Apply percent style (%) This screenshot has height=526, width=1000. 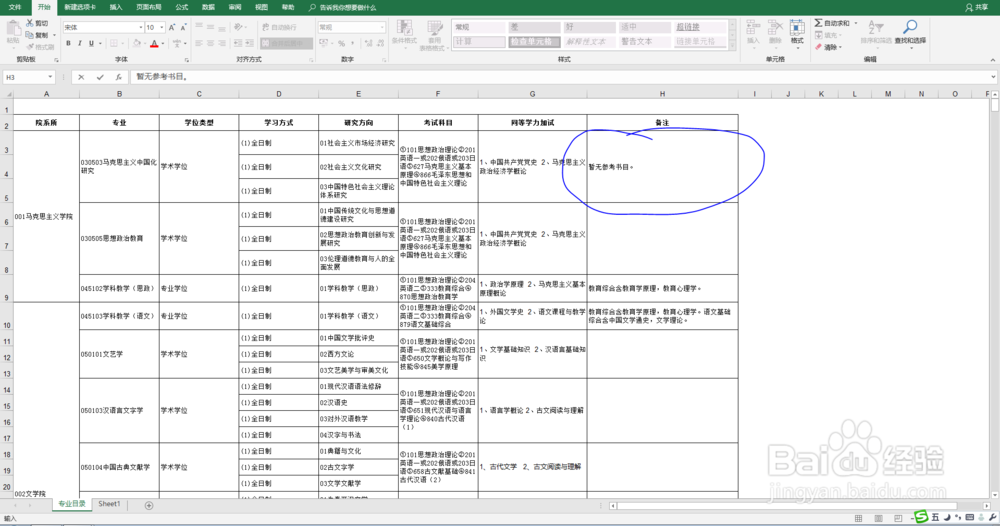341,43
